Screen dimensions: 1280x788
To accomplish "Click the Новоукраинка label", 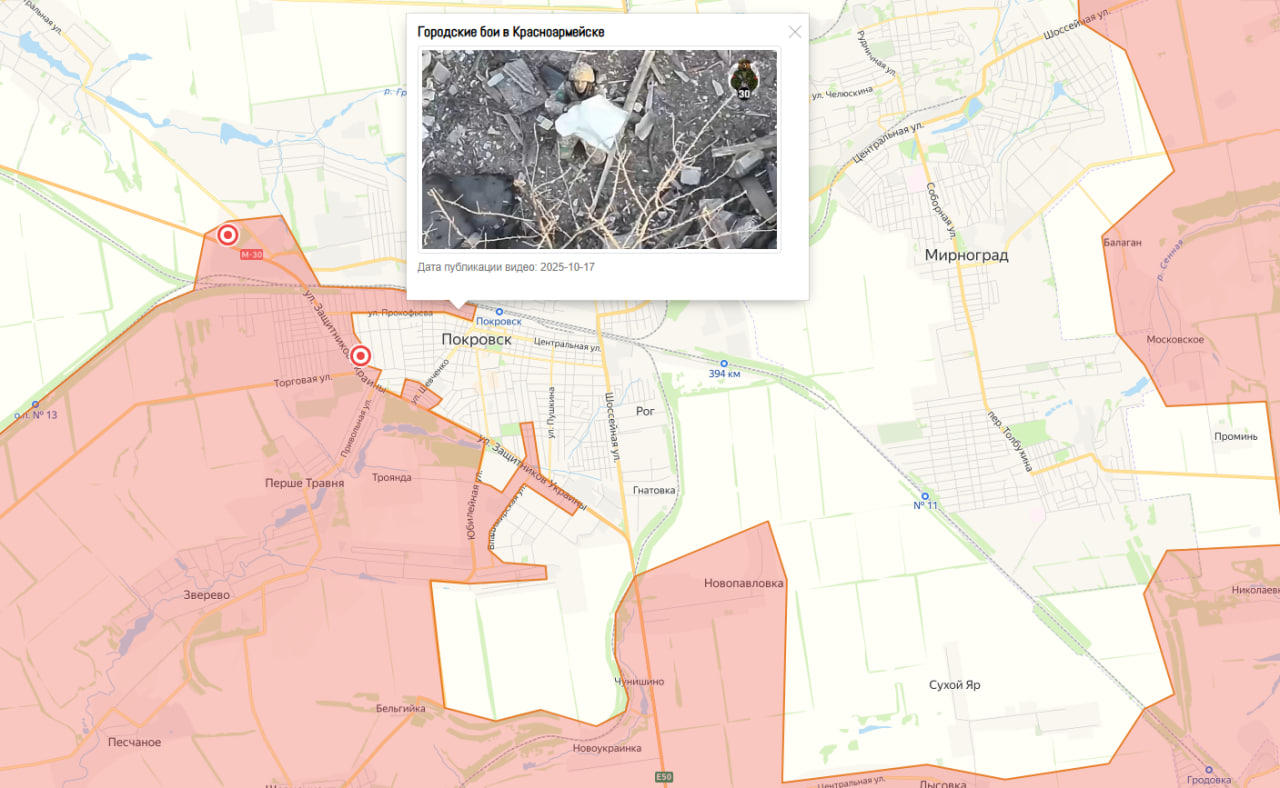I will (x=606, y=748).
